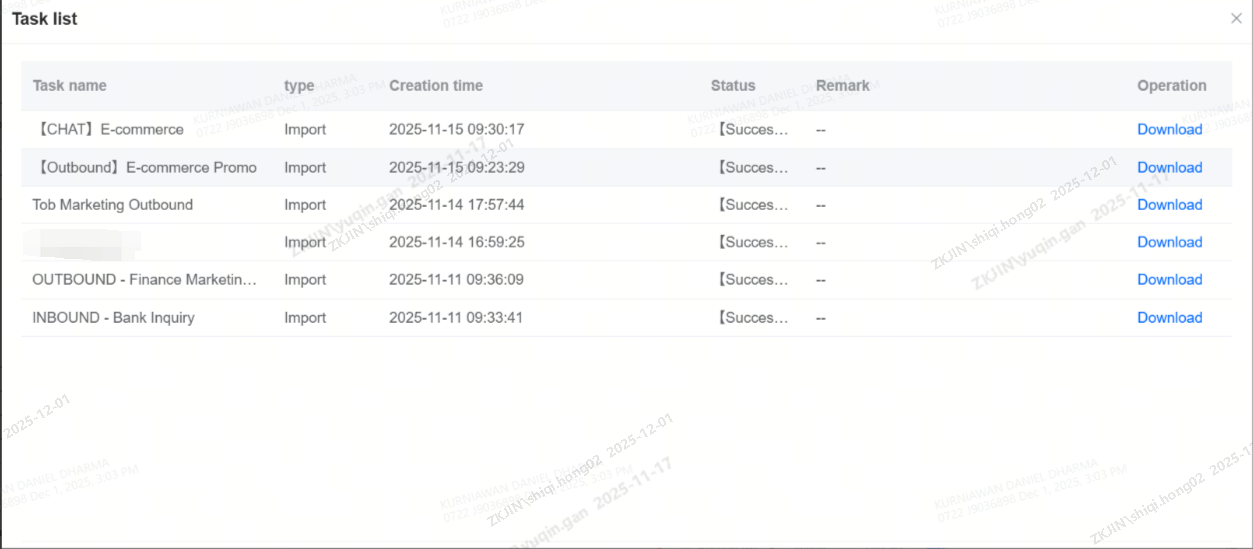Viewport: 1253px width, 549px height.
Task: Download the INBOUND - Bank Inquiry task
Action: pos(1169,318)
